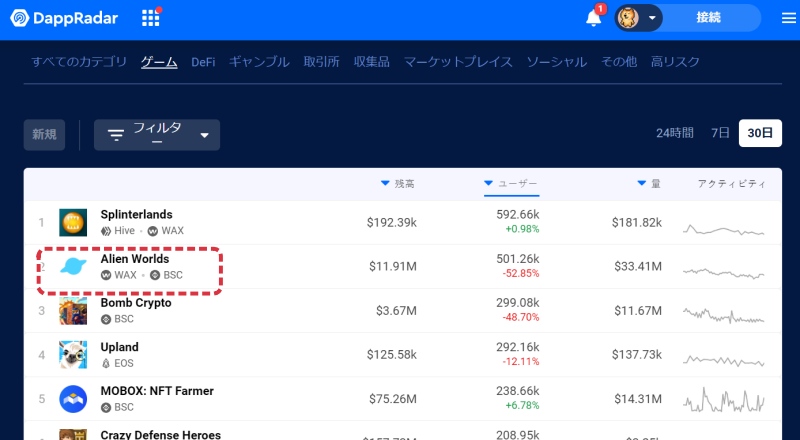Screen dimensions: 800x440
Task: Click the WAX chain icon under Splinterlands
Action: coord(153,231)
